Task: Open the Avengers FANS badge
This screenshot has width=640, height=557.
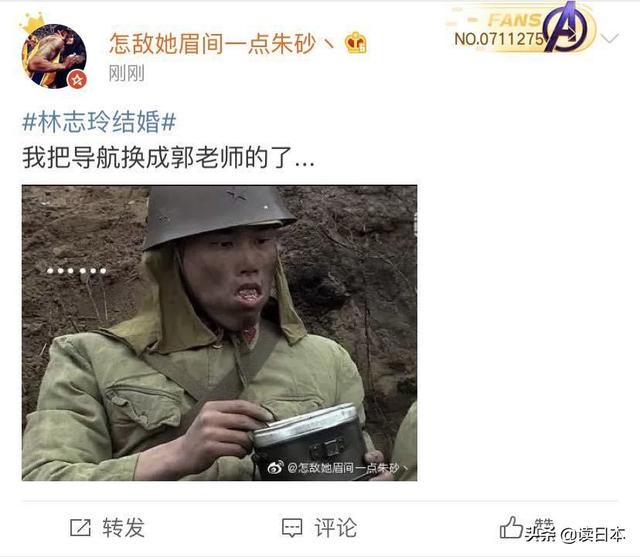Action: pos(522,28)
